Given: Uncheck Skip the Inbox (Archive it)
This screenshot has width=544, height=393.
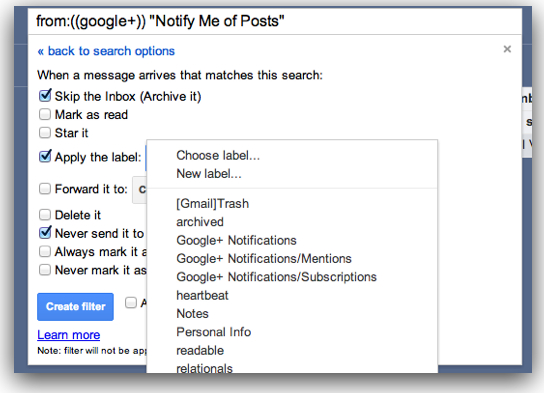Looking at the screenshot, I should pyautogui.click(x=45, y=96).
